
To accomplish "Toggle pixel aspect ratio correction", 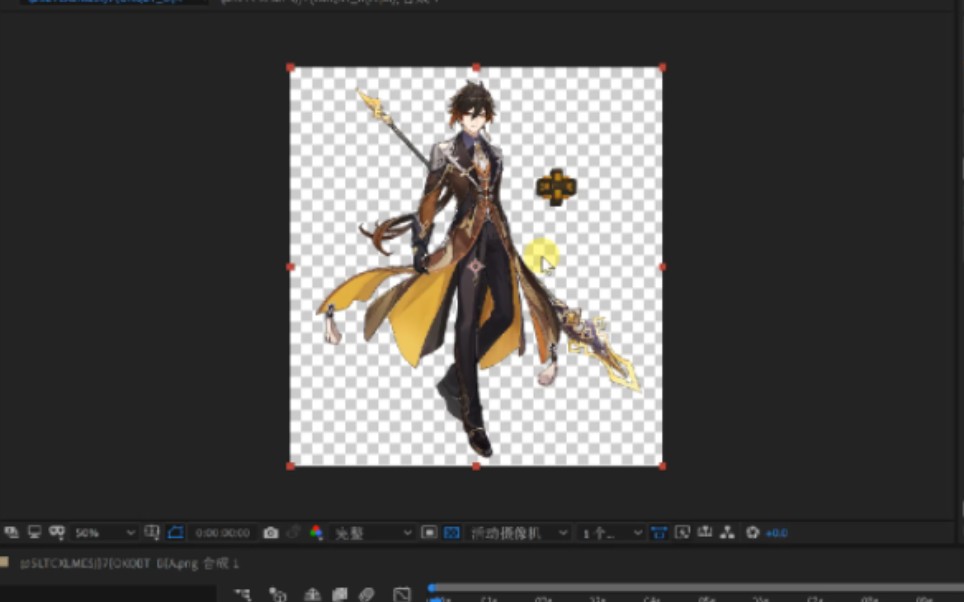I will click(659, 533).
